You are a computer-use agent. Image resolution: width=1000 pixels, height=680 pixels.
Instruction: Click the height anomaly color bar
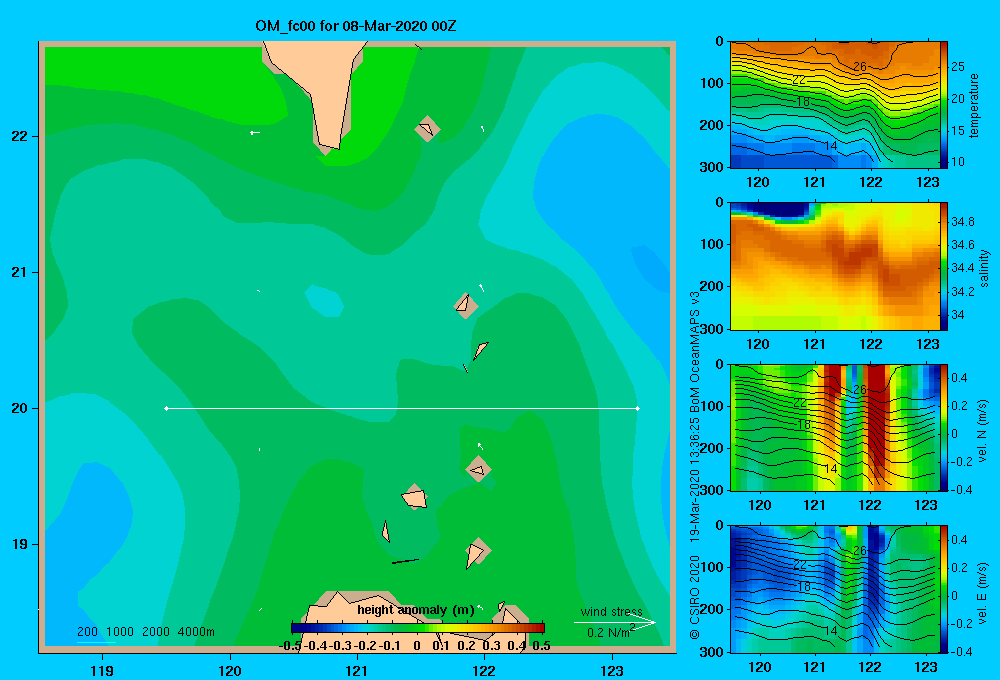[x=418, y=628]
